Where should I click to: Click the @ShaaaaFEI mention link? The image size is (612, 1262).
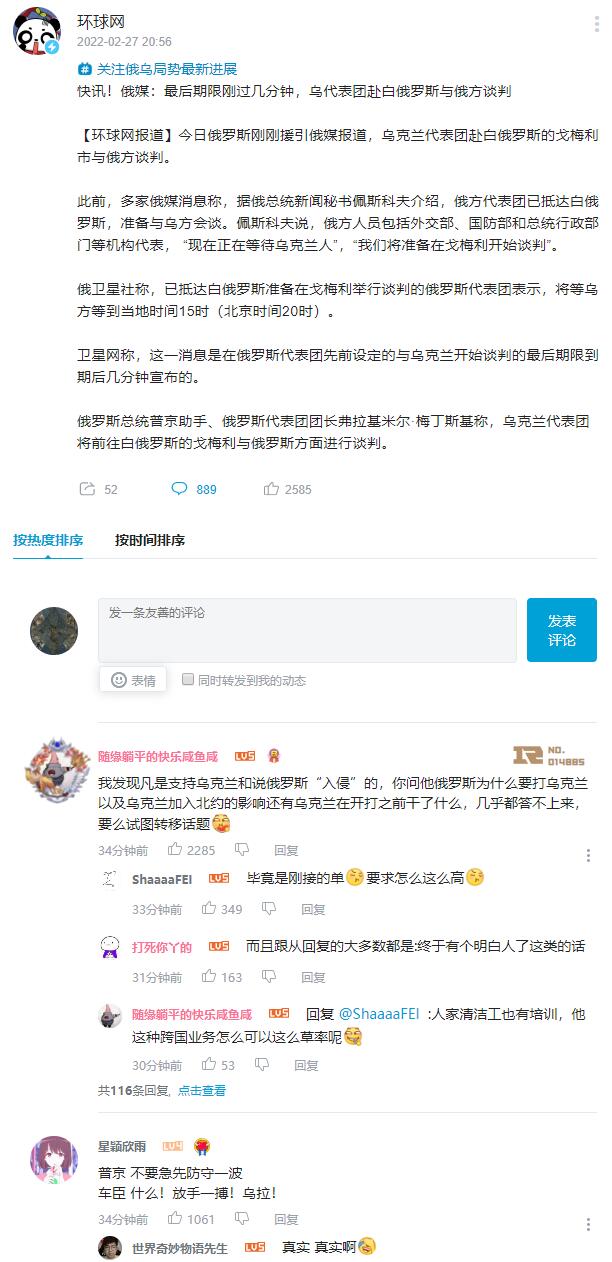381,1013
